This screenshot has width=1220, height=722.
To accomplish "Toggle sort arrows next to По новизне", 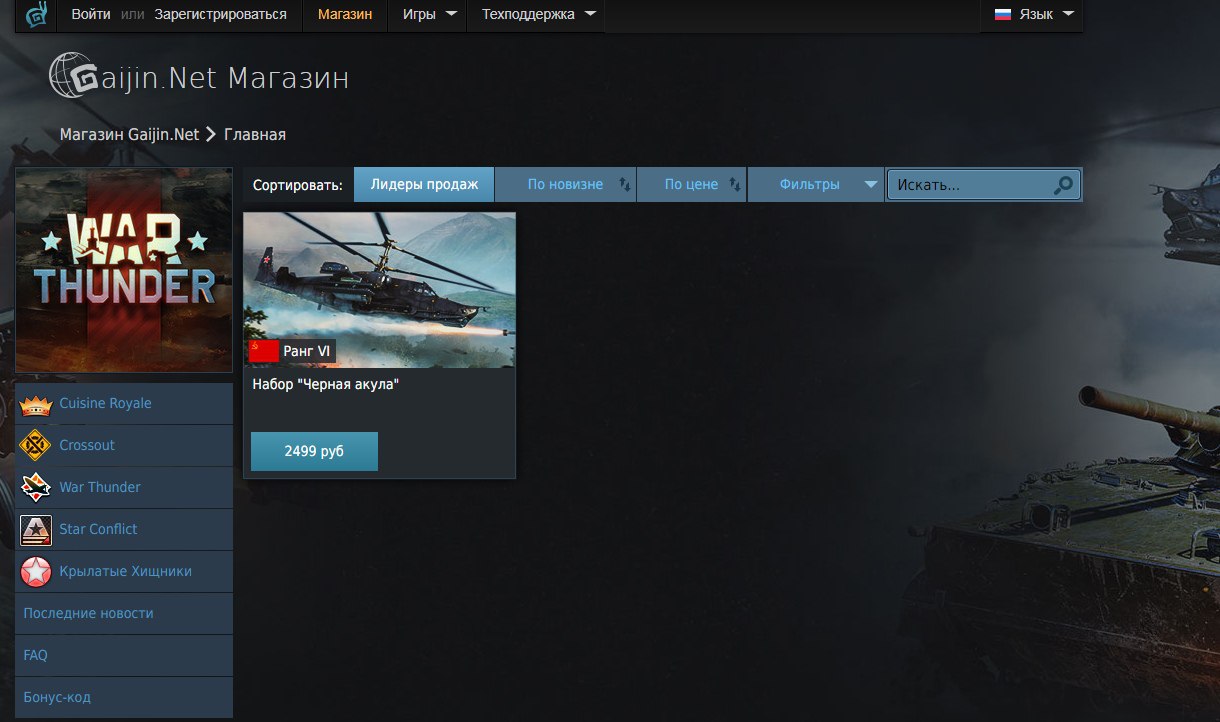I will (x=625, y=184).
